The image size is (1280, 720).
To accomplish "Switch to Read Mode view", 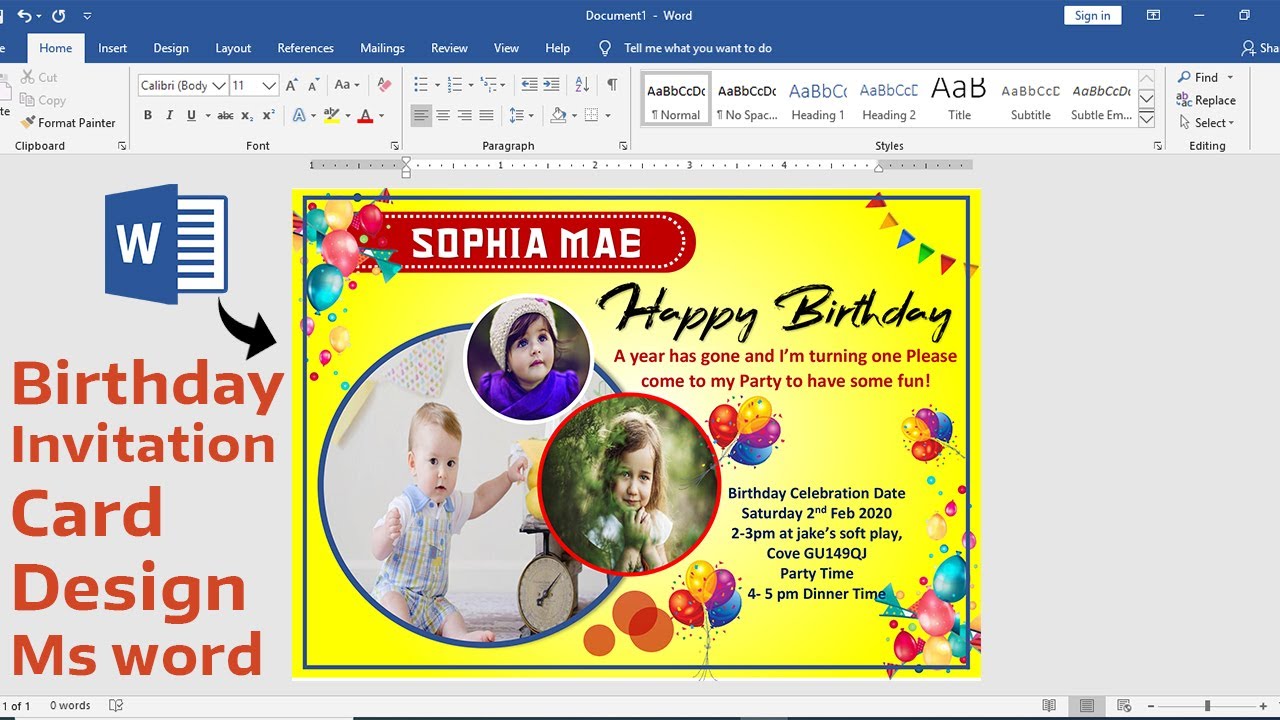I will (x=1049, y=705).
